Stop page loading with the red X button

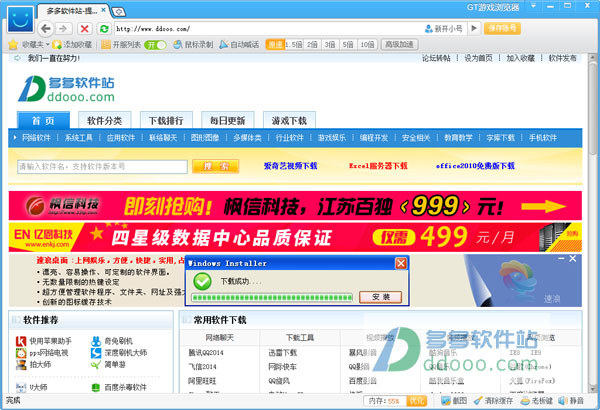[85, 29]
